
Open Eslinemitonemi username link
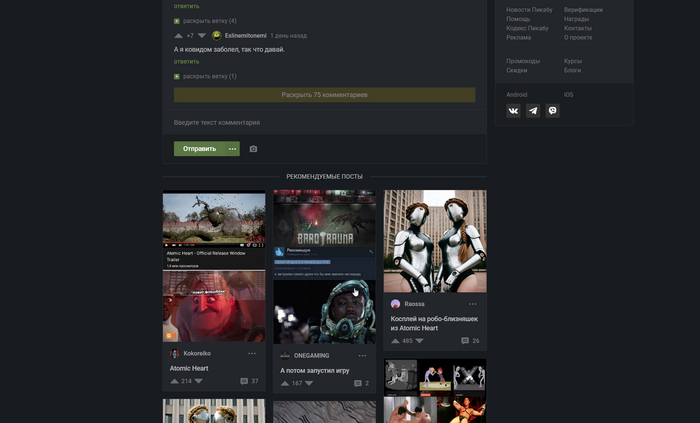tap(246, 36)
